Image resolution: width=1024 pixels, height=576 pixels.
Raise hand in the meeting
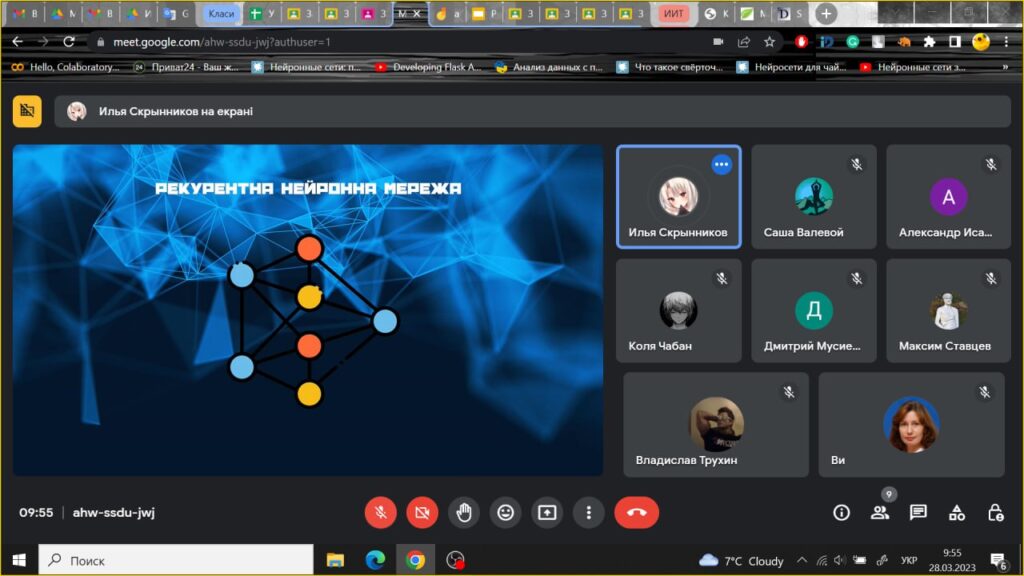[464, 512]
